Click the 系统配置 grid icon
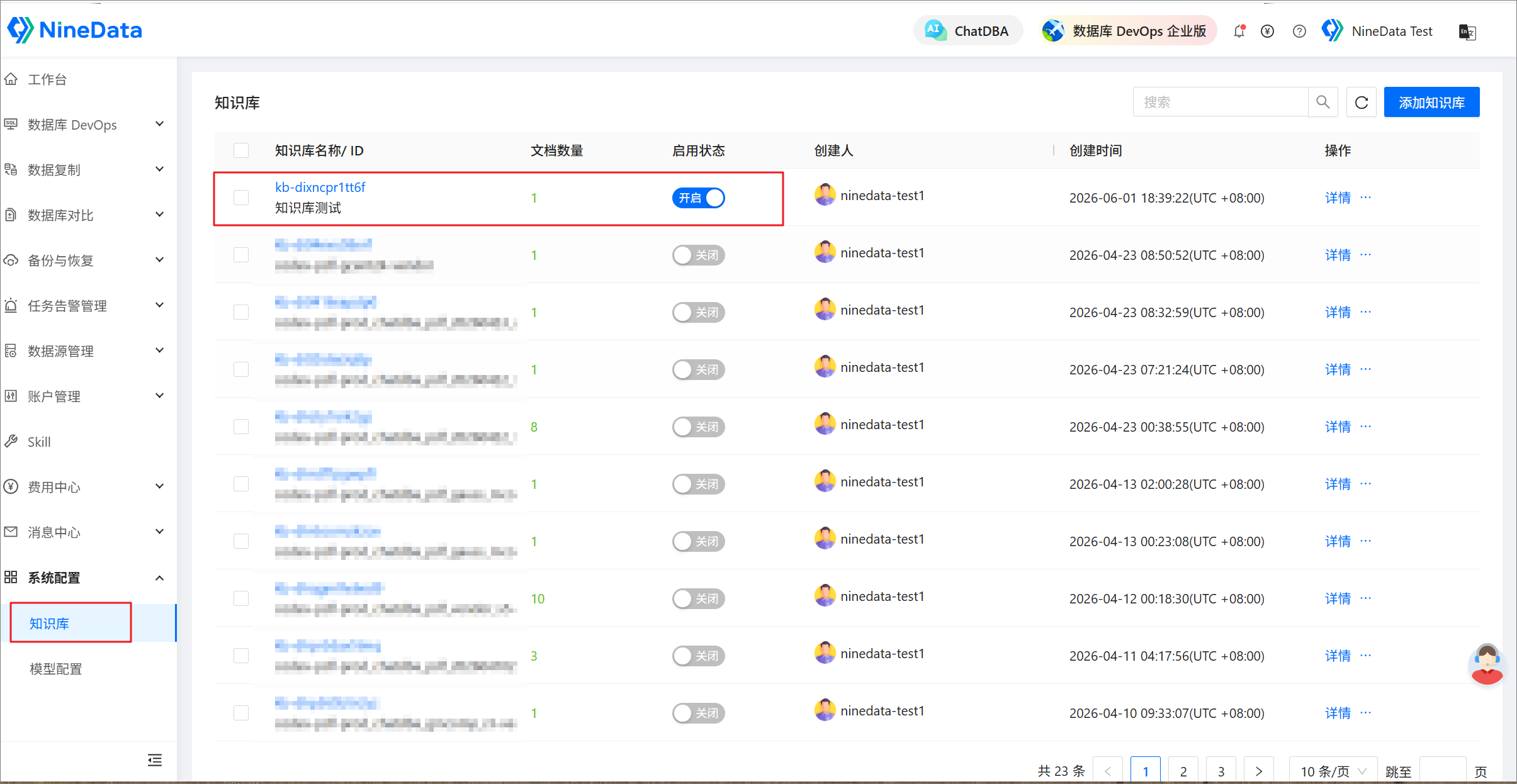The image size is (1517, 784). pos(11,578)
